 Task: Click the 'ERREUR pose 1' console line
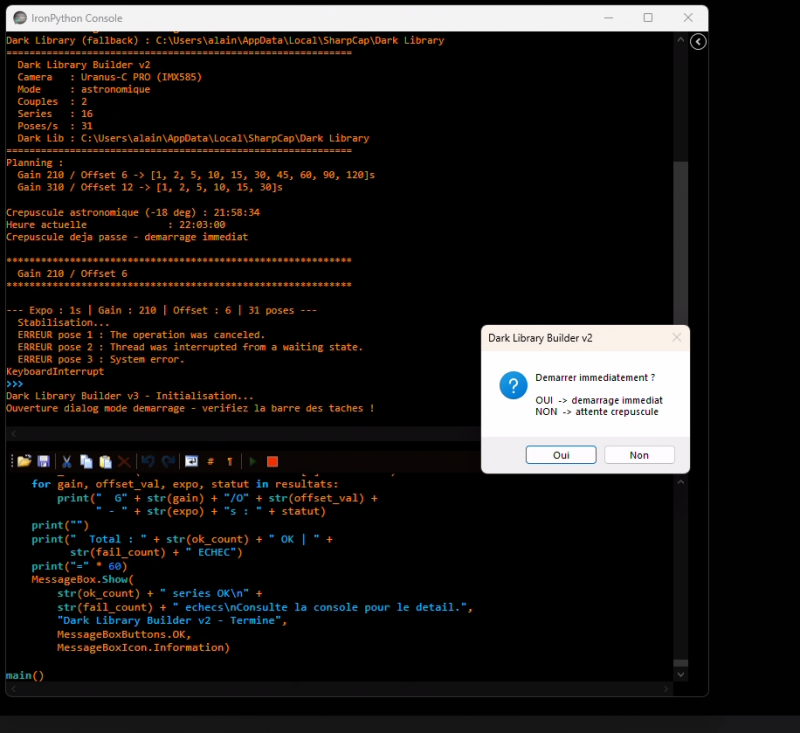click(141, 335)
